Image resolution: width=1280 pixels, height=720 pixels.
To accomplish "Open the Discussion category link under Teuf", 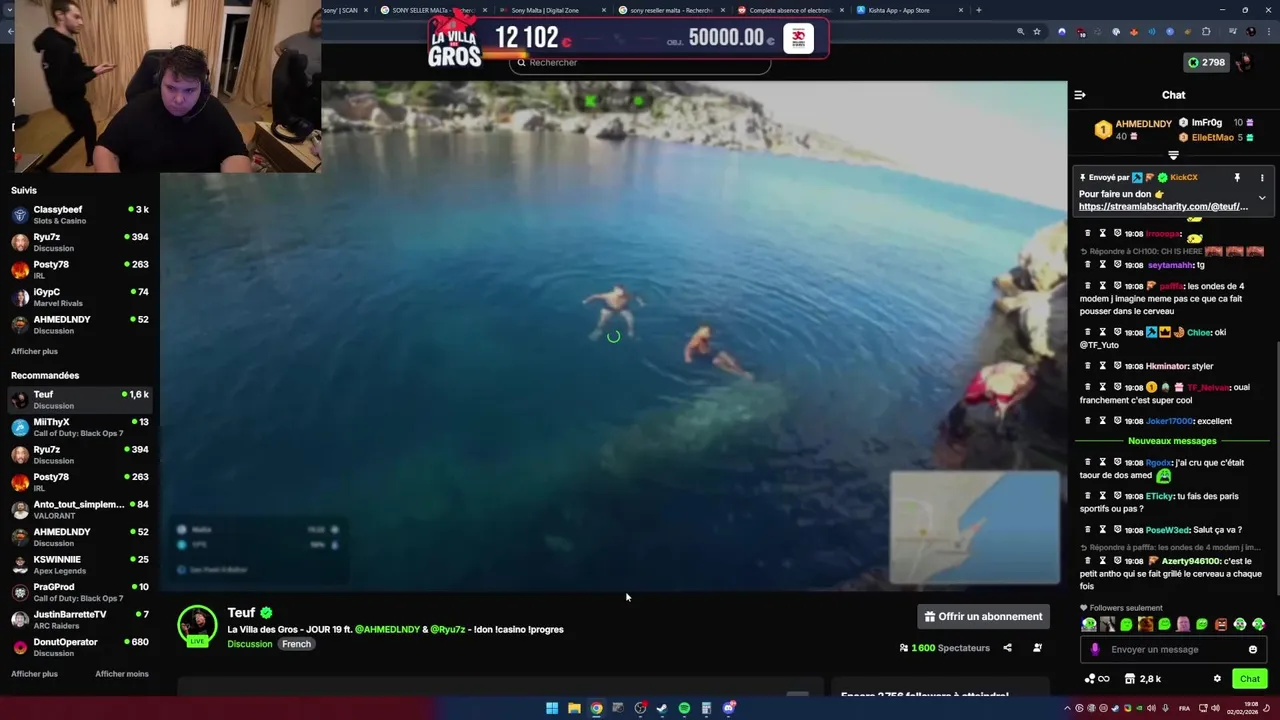I will (x=249, y=644).
